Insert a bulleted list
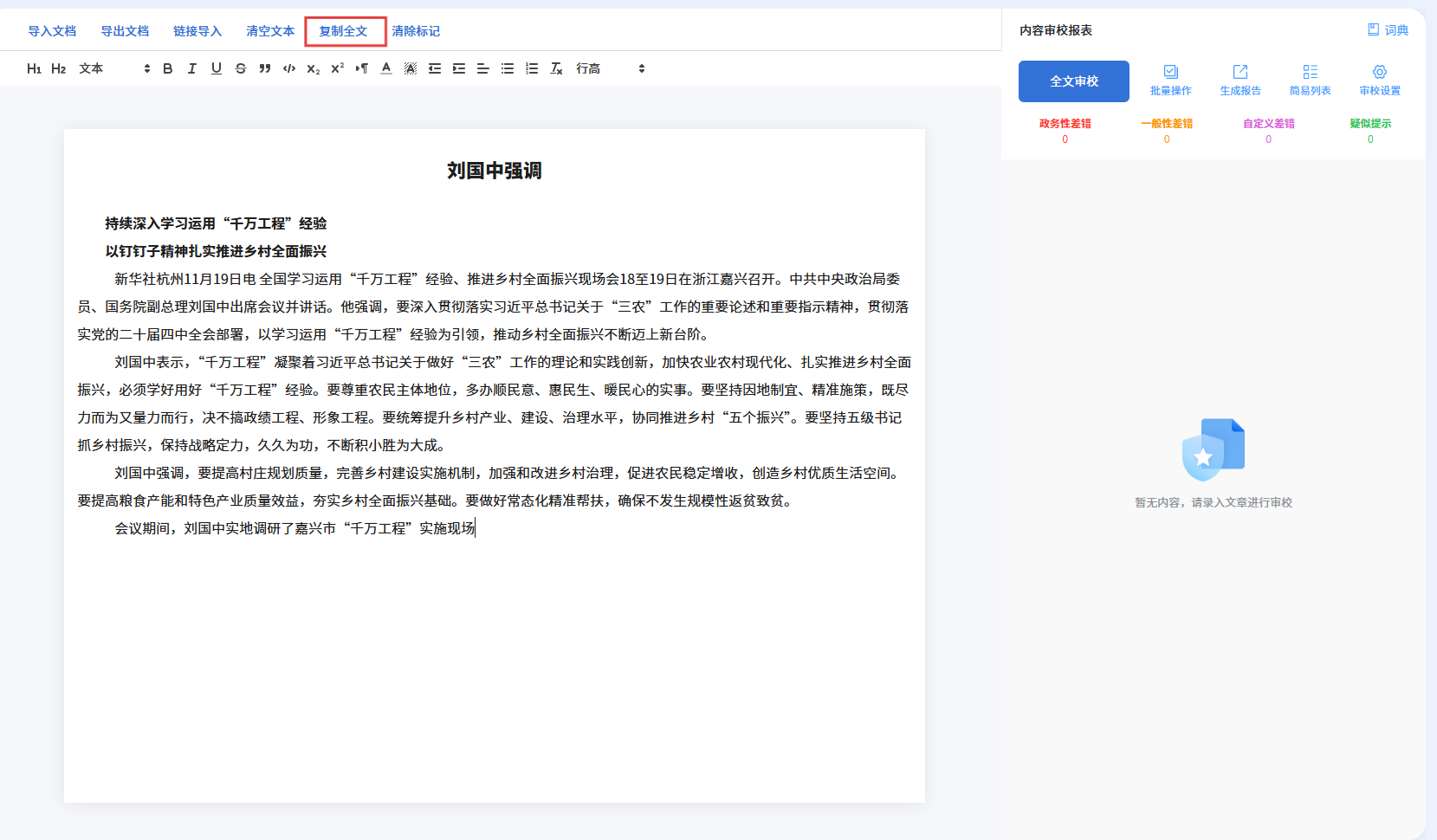 point(508,68)
